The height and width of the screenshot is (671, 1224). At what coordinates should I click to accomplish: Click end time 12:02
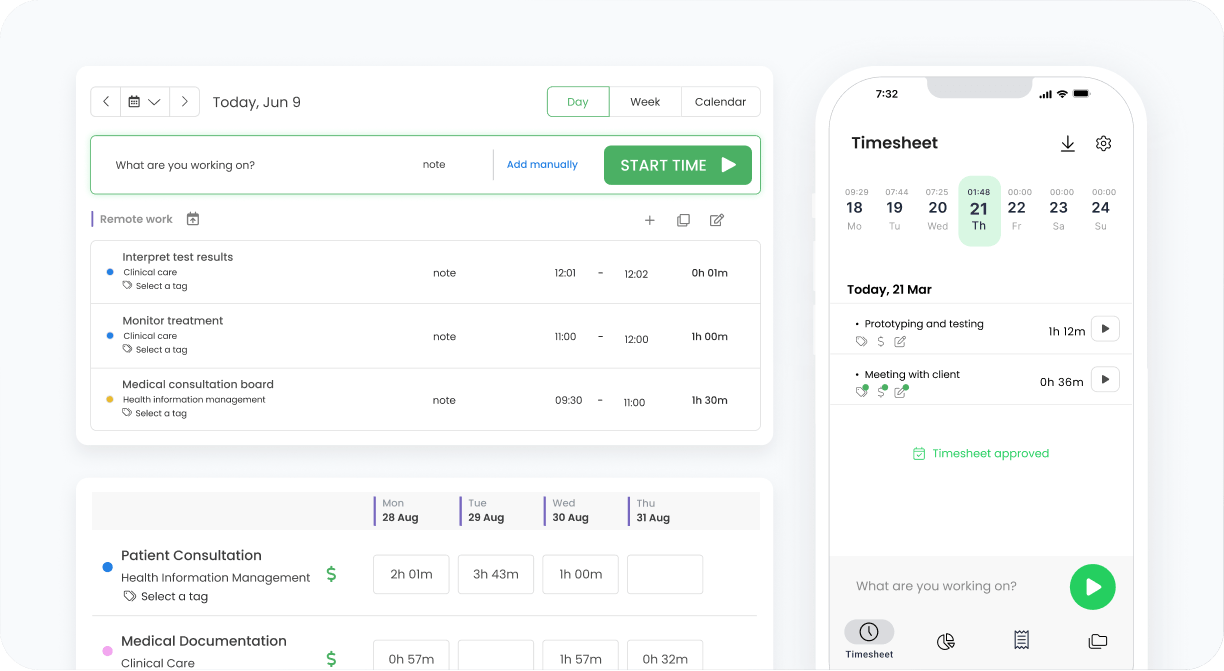(x=636, y=274)
